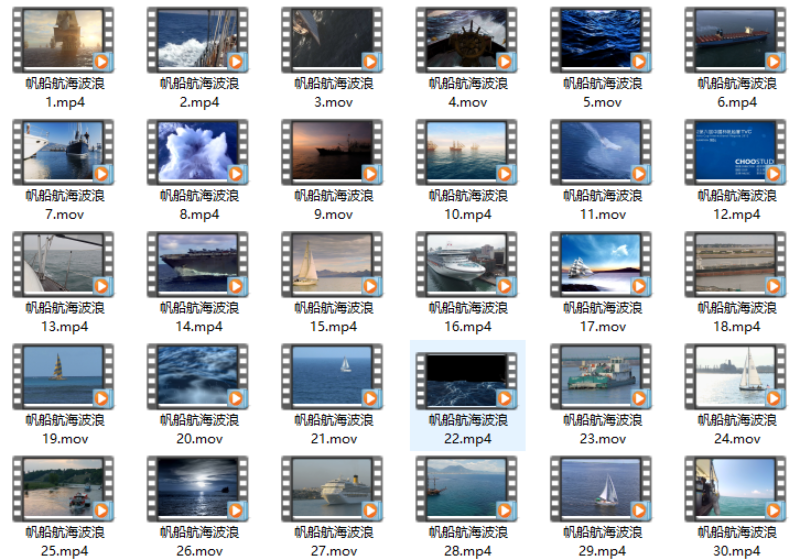Click file name 帆船航海波浪8.mp4
Image resolution: width=800 pixels, height=560 pixels.
(199, 205)
